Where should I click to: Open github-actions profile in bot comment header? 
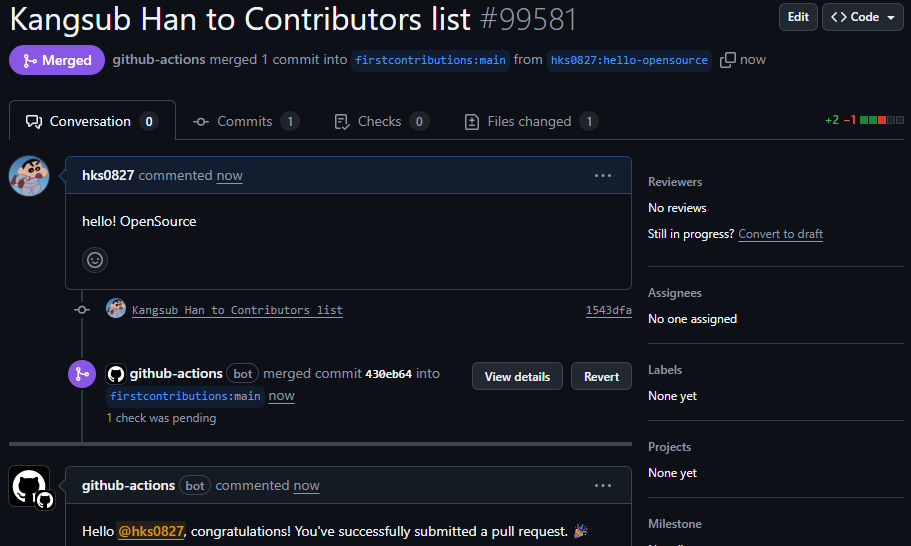[128, 486]
